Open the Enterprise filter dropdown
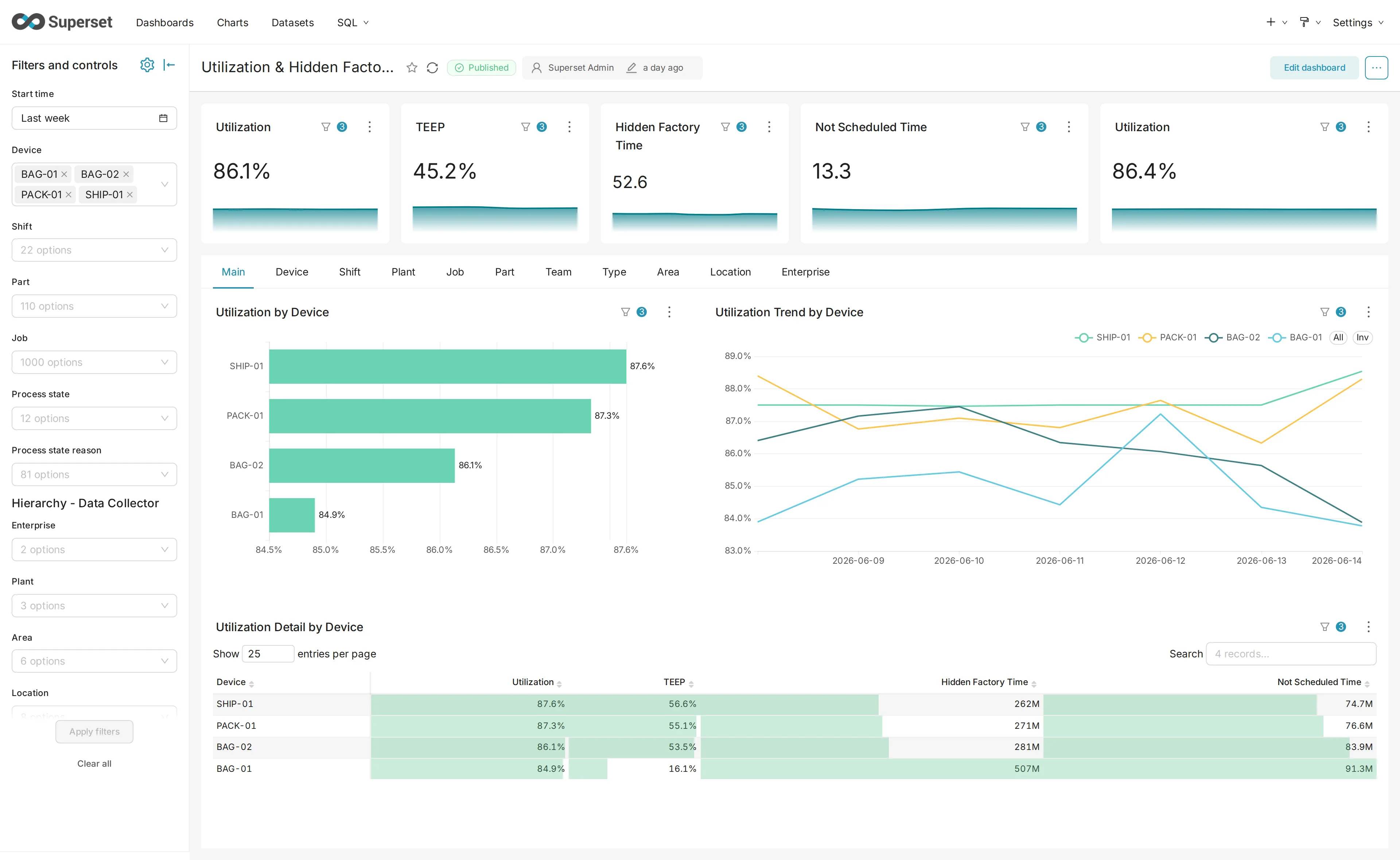The height and width of the screenshot is (860, 1400). [x=94, y=550]
